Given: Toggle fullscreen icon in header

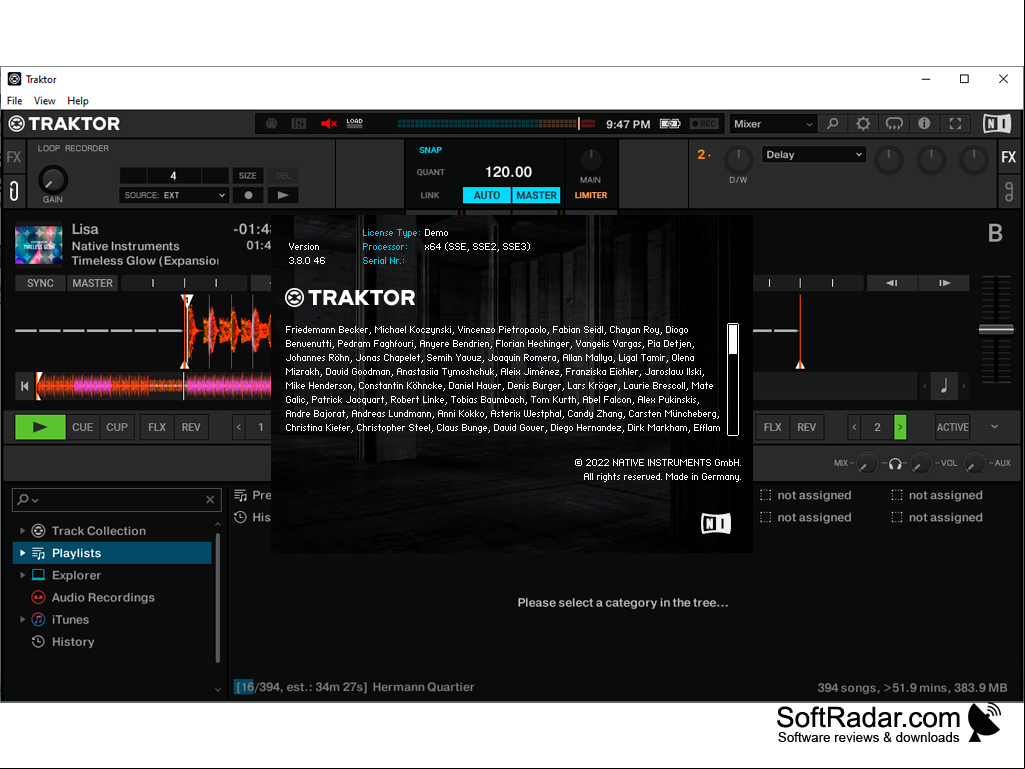Looking at the screenshot, I should [x=955, y=124].
